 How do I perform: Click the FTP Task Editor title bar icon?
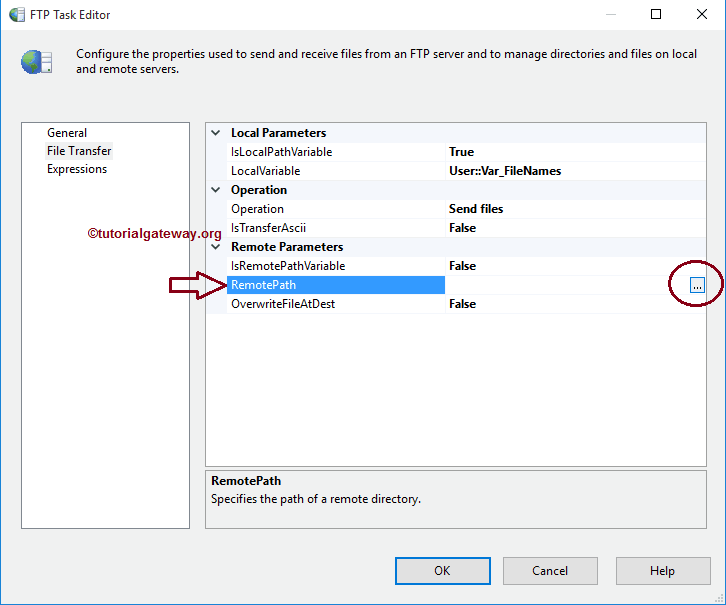pyautogui.click(x=17, y=15)
